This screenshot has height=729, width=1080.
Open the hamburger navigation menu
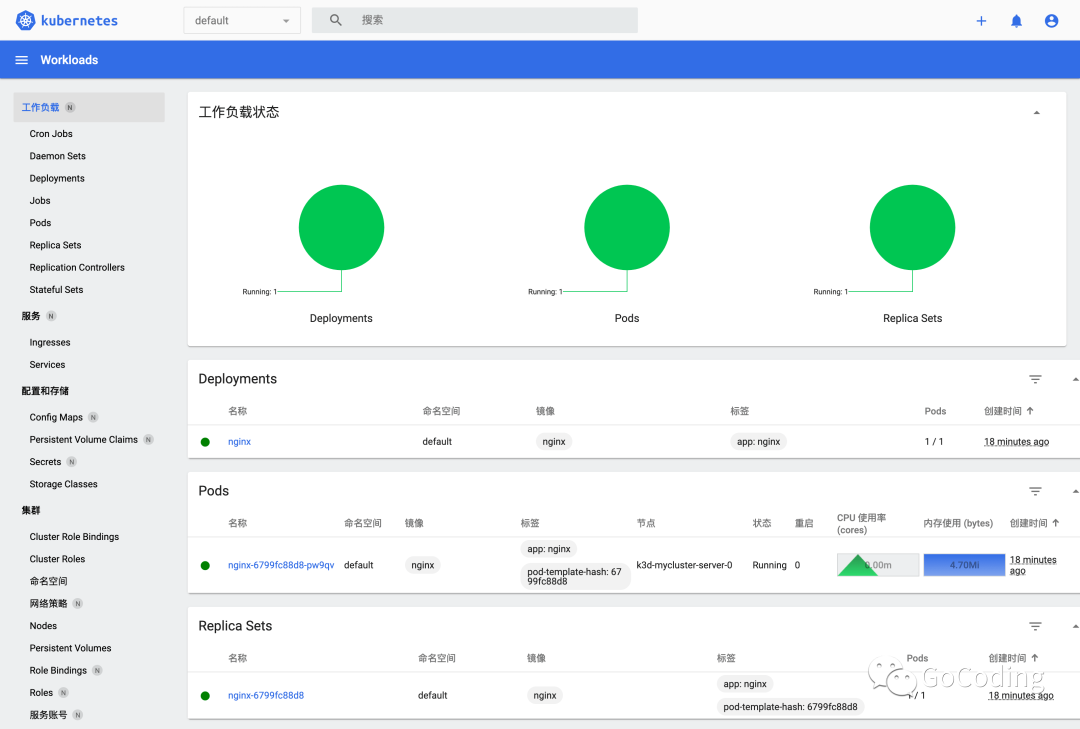point(21,60)
